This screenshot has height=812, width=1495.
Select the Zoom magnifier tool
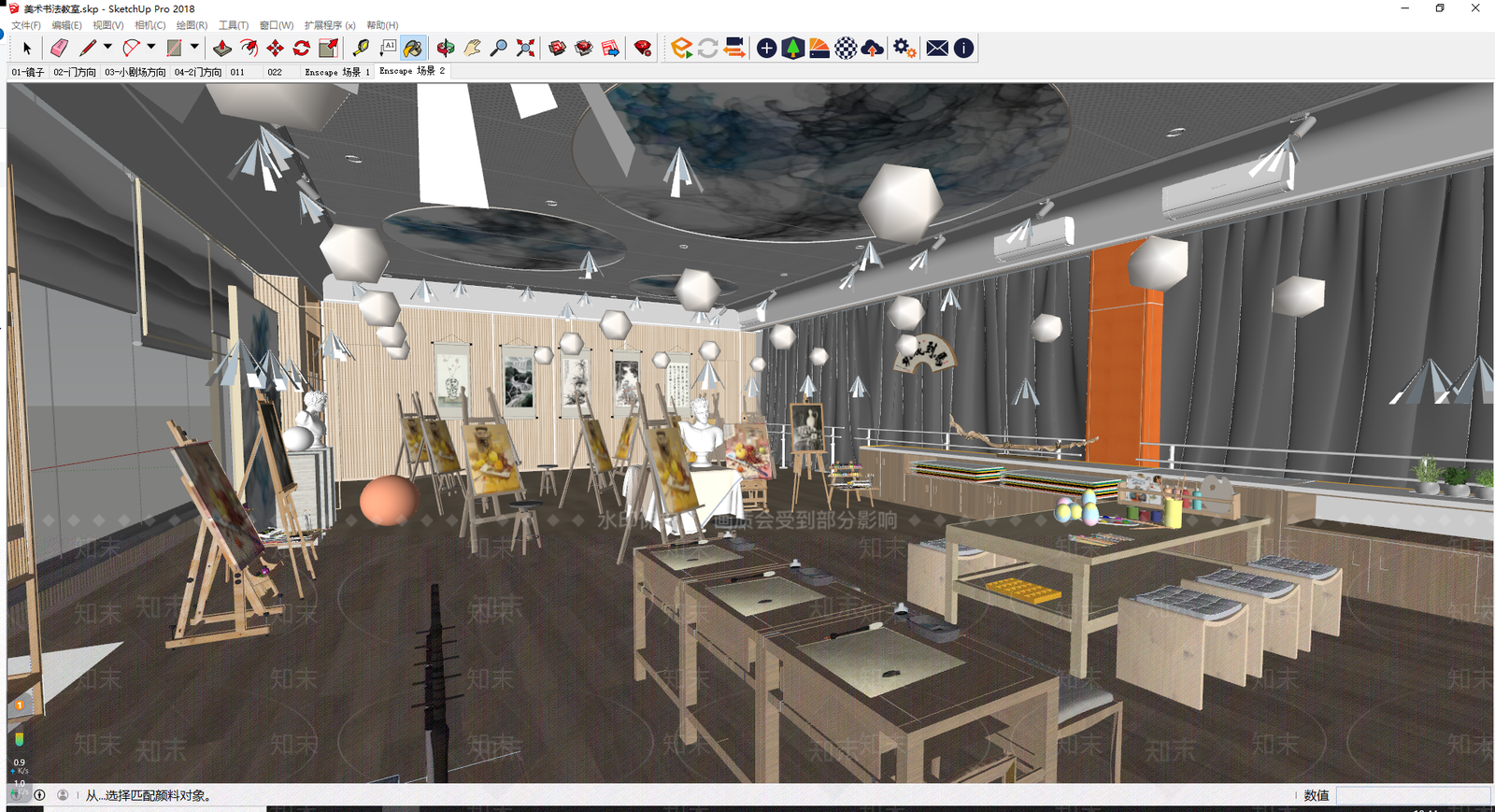(x=499, y=48)
